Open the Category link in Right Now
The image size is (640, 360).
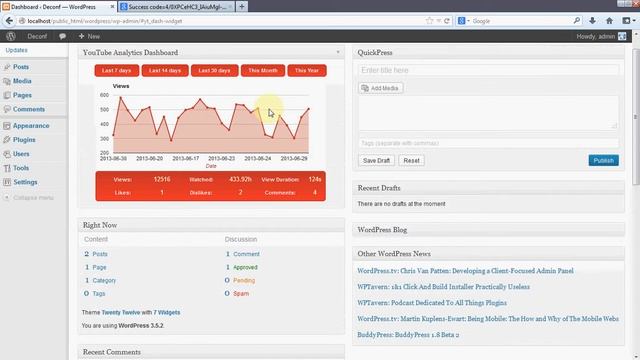[x=104, y=280]
